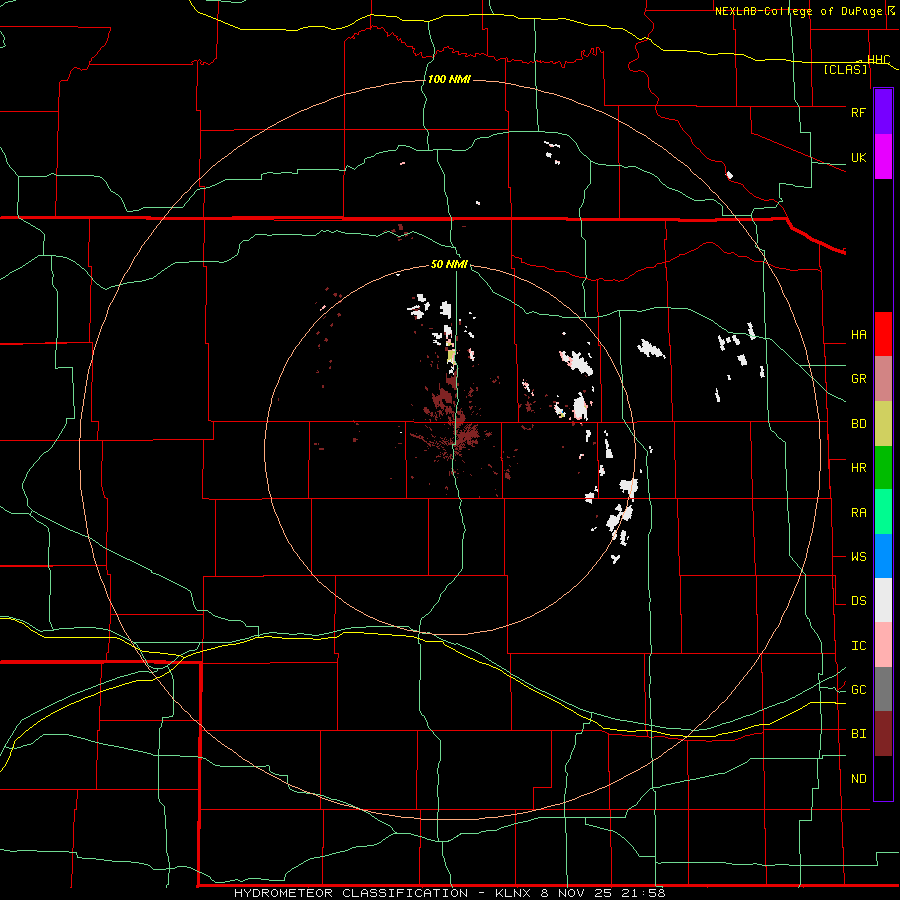900x900 pixels.
Task: Click the KLNX radar site identifier
Action: 513,893
